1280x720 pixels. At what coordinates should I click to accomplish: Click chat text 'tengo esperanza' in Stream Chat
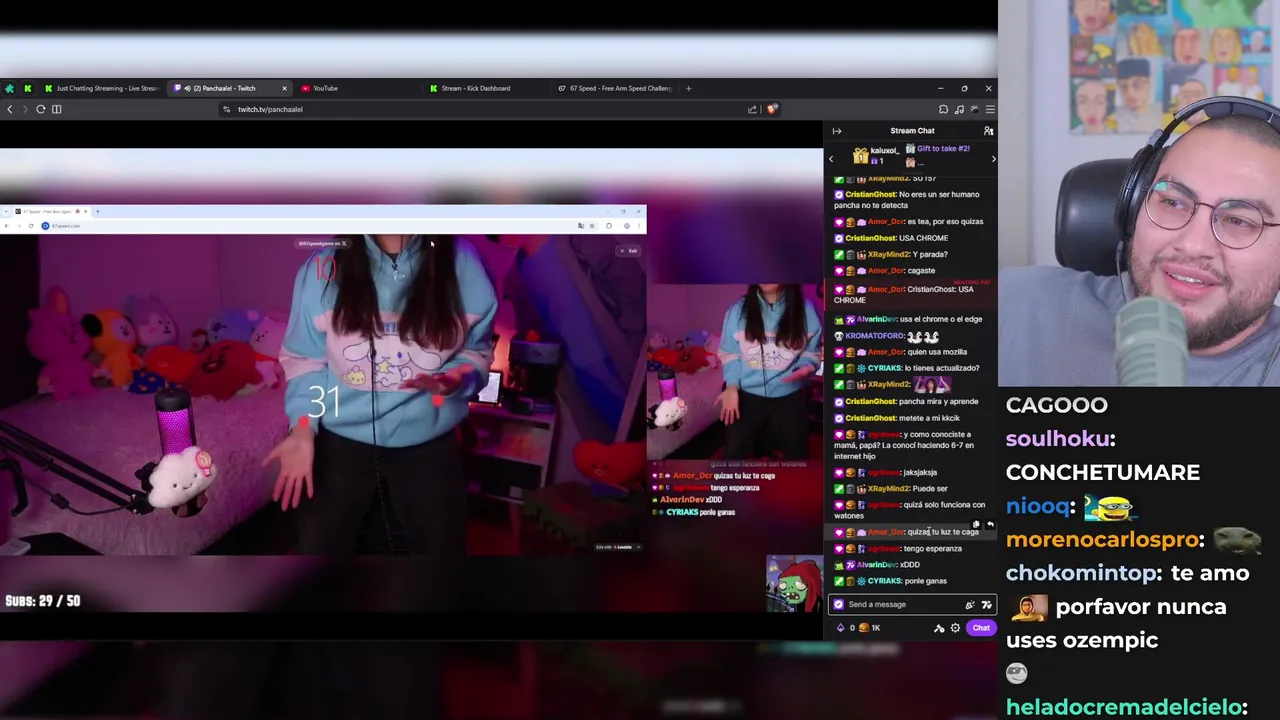[932, 549]
